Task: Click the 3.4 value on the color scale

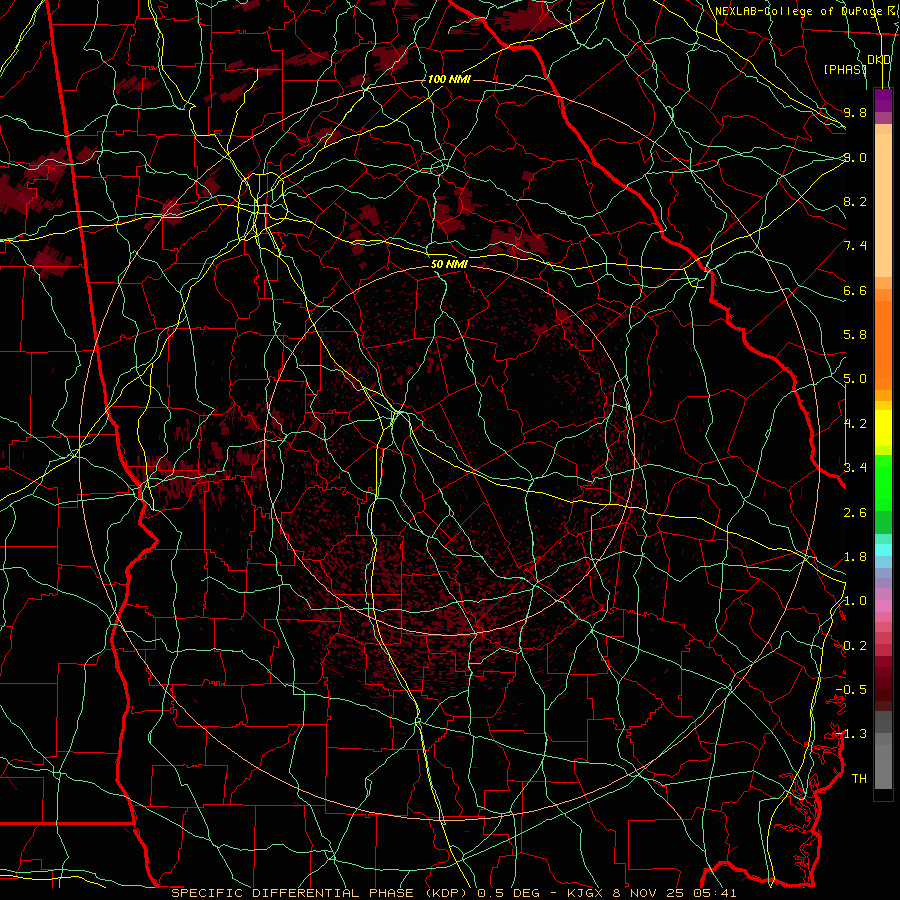Action: click(x=855, y=468)
